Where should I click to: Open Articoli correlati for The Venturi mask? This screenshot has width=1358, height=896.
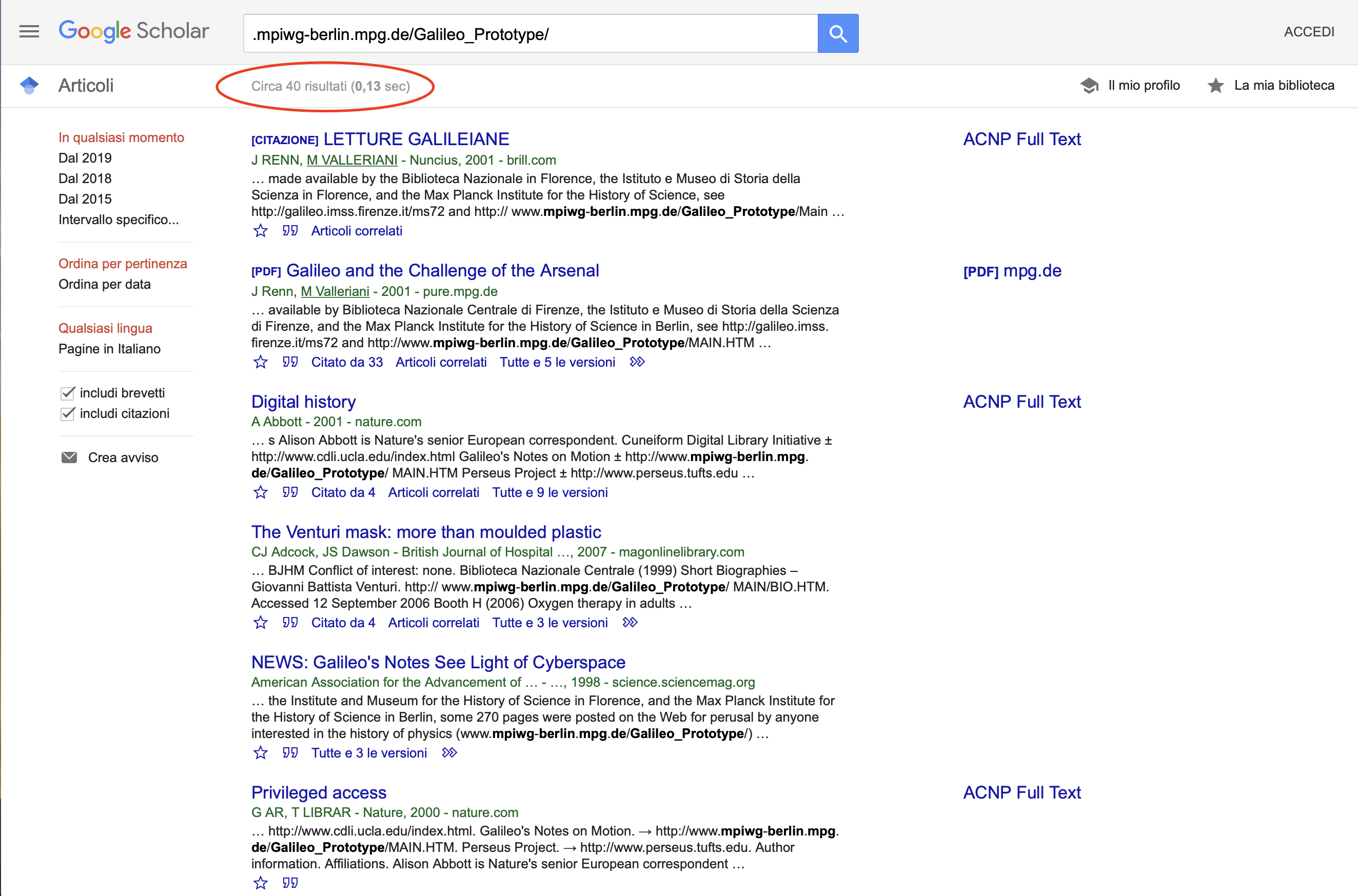[434, 623]
